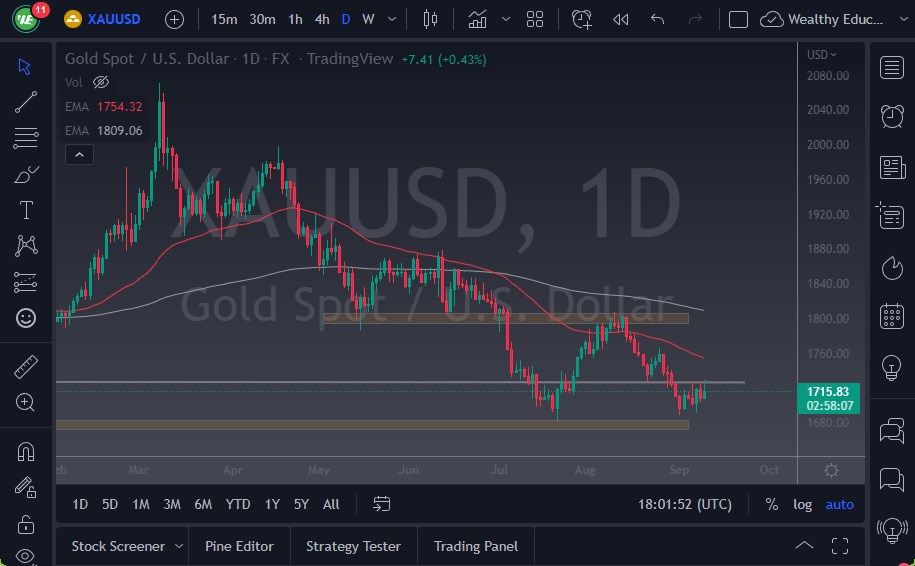Viewport: 915px width, 566px height.
Task: Open the Stock Screener tab
Action: (118, 546)
